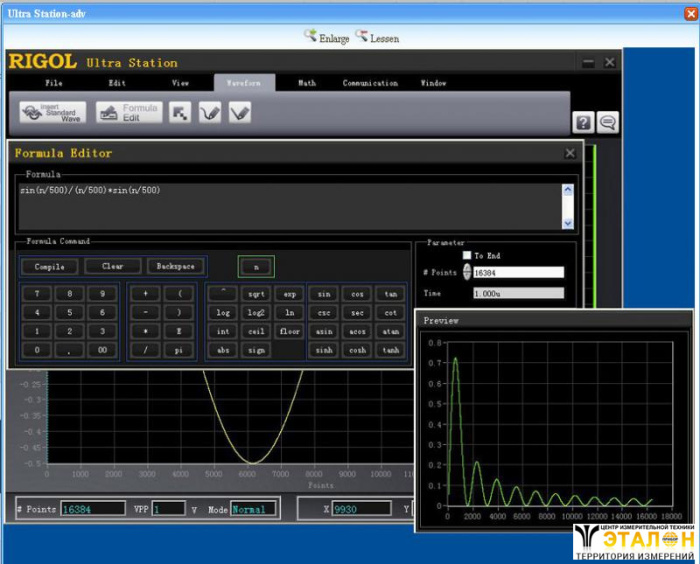Viewport: 700px width, 564px height.
Task: Click the Enlarge magnifier icon
Action: pos(310,37)
